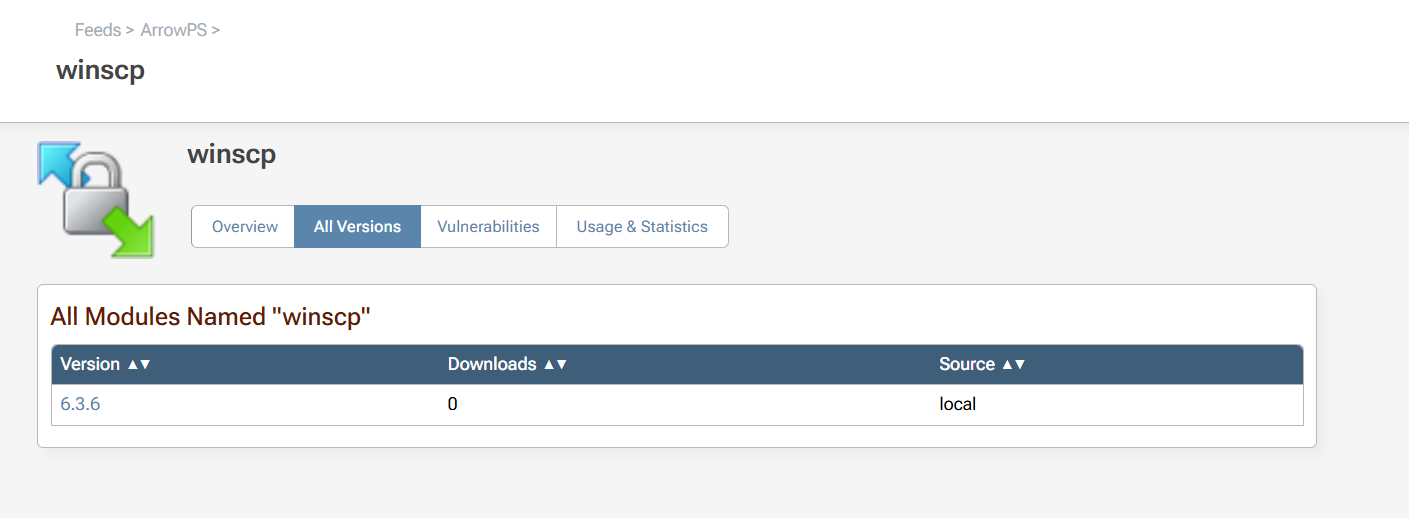
Task: Click the All Modules Named "winscp" heading
Action: [211, 317]
